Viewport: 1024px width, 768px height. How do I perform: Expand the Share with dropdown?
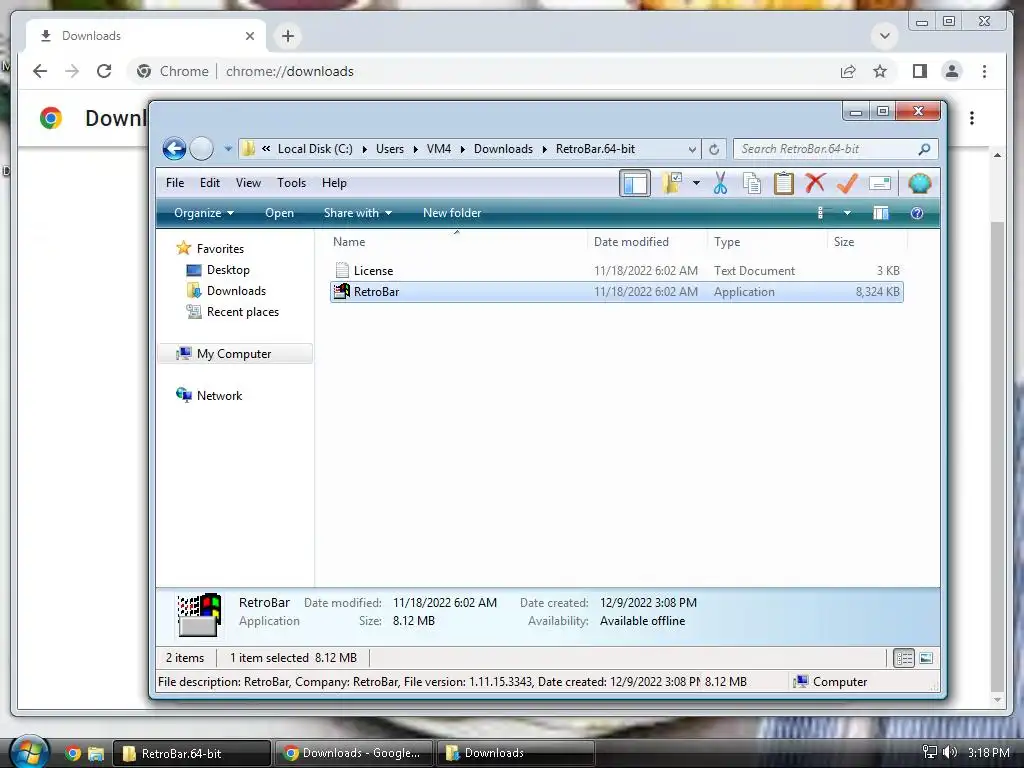(x=358, y=213)
